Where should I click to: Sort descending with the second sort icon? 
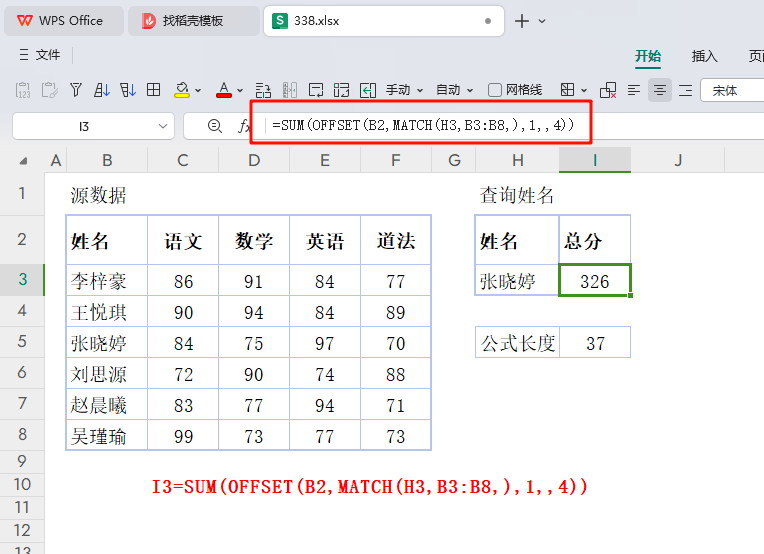tap(128, 90)
